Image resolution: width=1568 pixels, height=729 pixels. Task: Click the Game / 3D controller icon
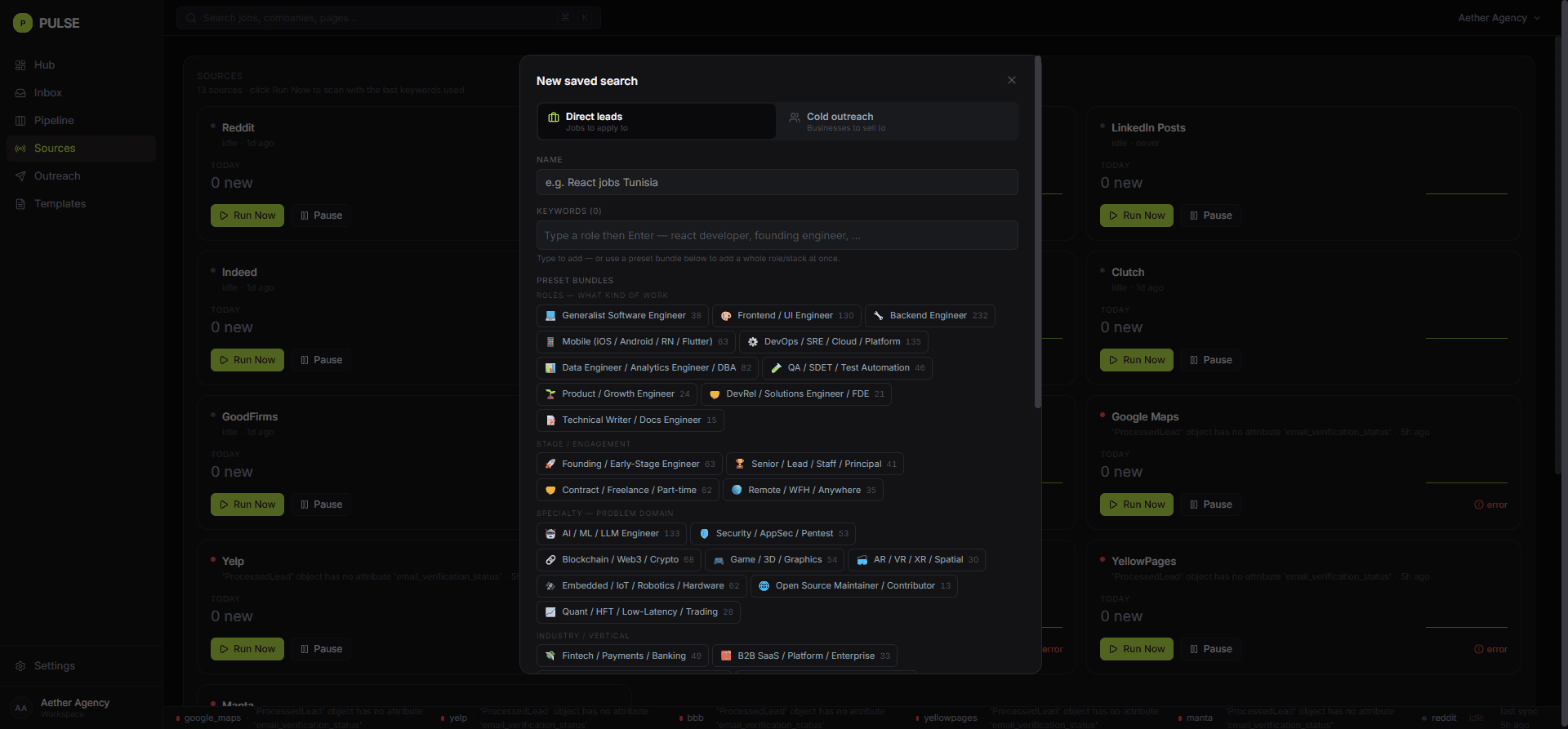(x=719, y=560)
